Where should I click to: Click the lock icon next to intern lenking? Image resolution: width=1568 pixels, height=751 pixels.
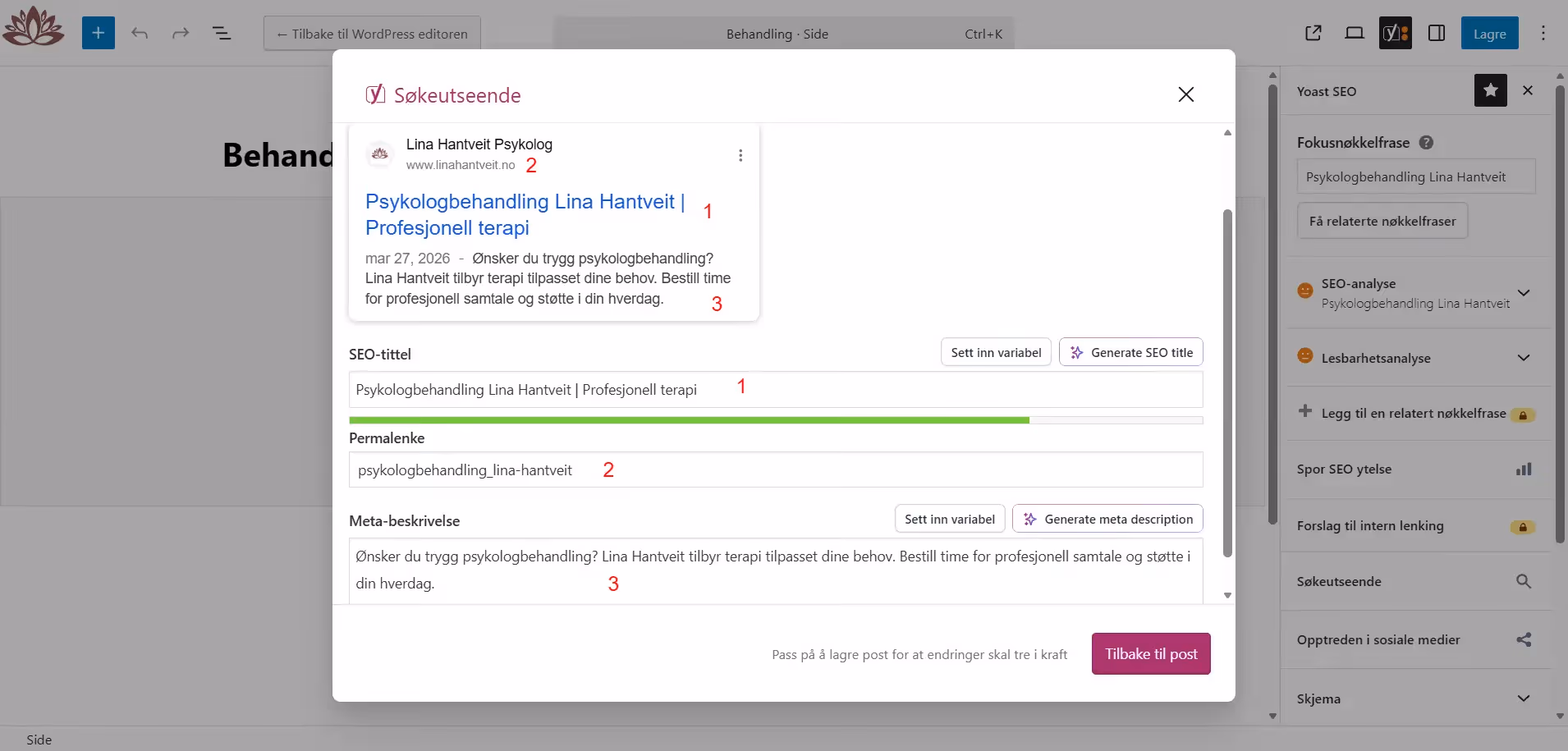[1523, 527]
